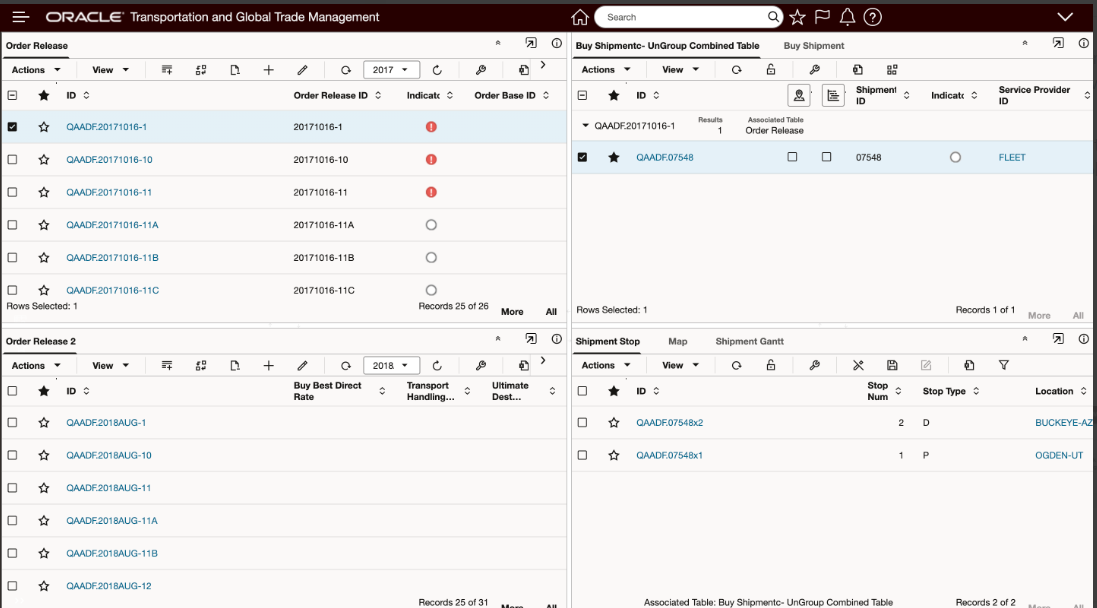This screenshot has height=608, width=1097.
Task: Click grid view icon in Buy Shipment toolbar
Action: [x=892, y=69]
